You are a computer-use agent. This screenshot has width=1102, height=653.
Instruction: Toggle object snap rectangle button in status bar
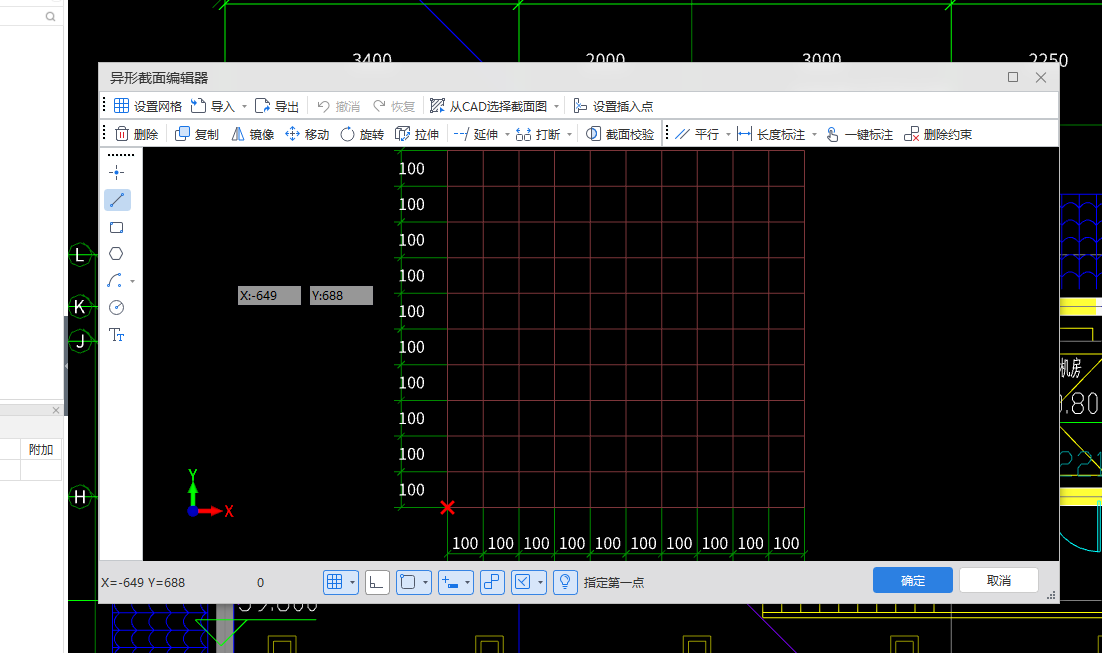(408, 582)
